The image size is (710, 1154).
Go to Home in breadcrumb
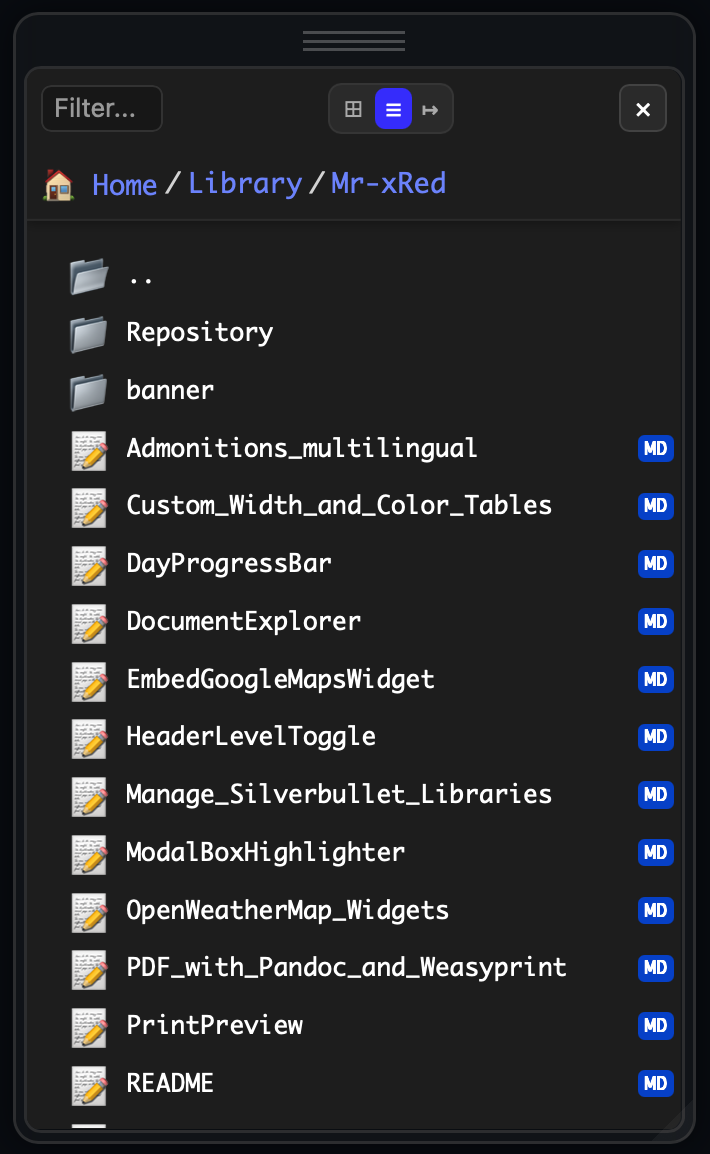tap(124, 185)
